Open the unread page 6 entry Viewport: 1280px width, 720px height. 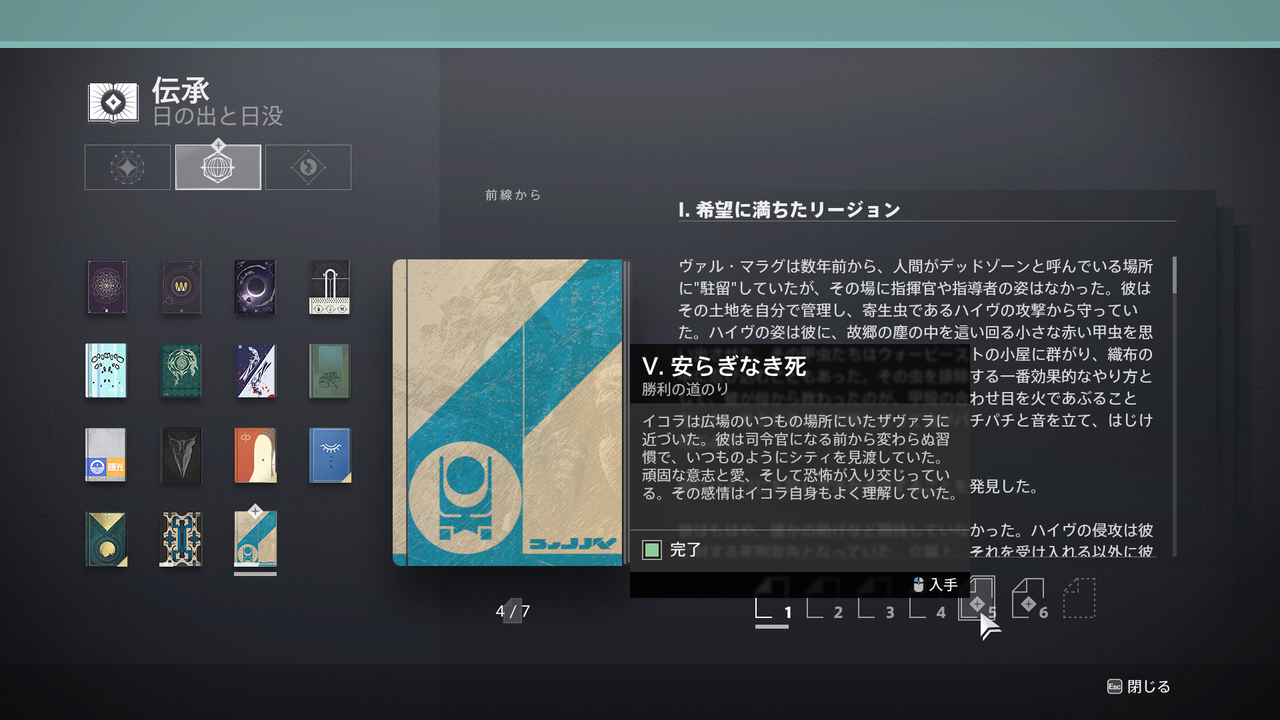click(1029, 599)
